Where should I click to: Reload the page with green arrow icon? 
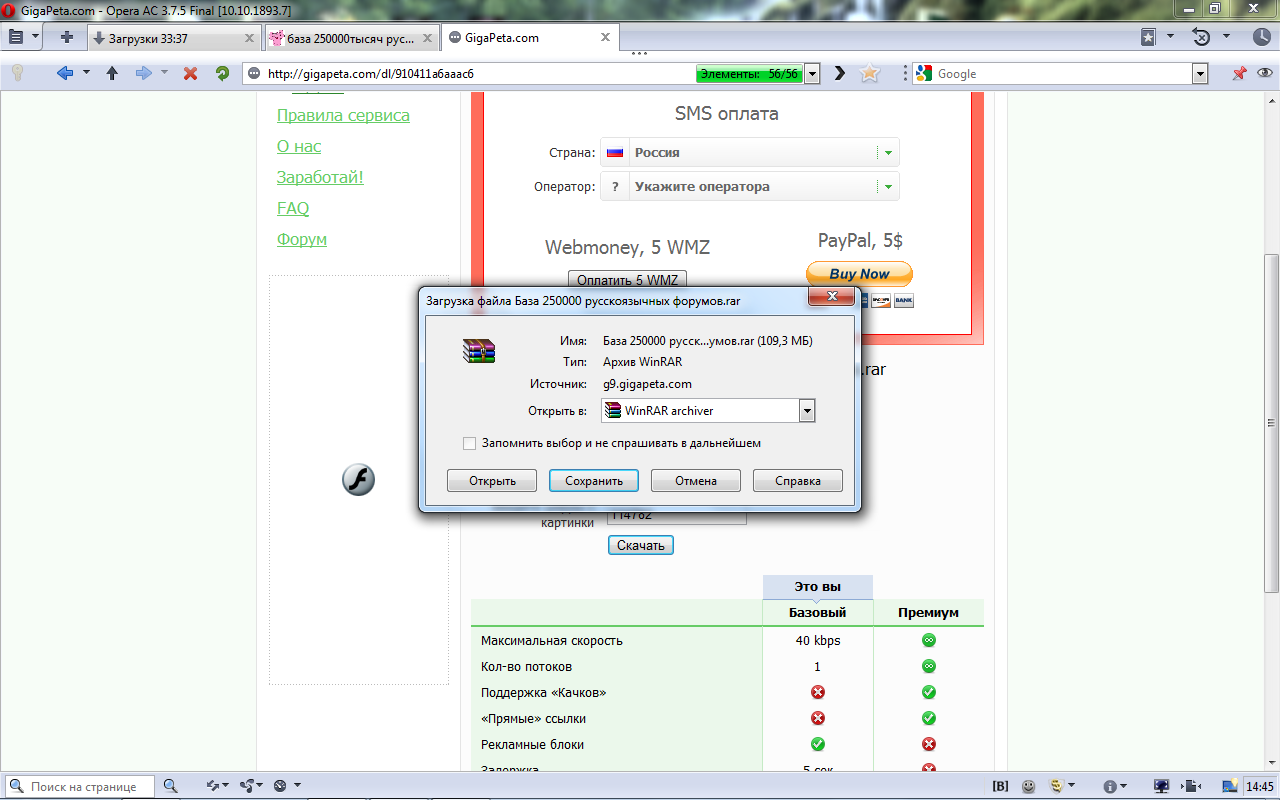tap(222, 73)
